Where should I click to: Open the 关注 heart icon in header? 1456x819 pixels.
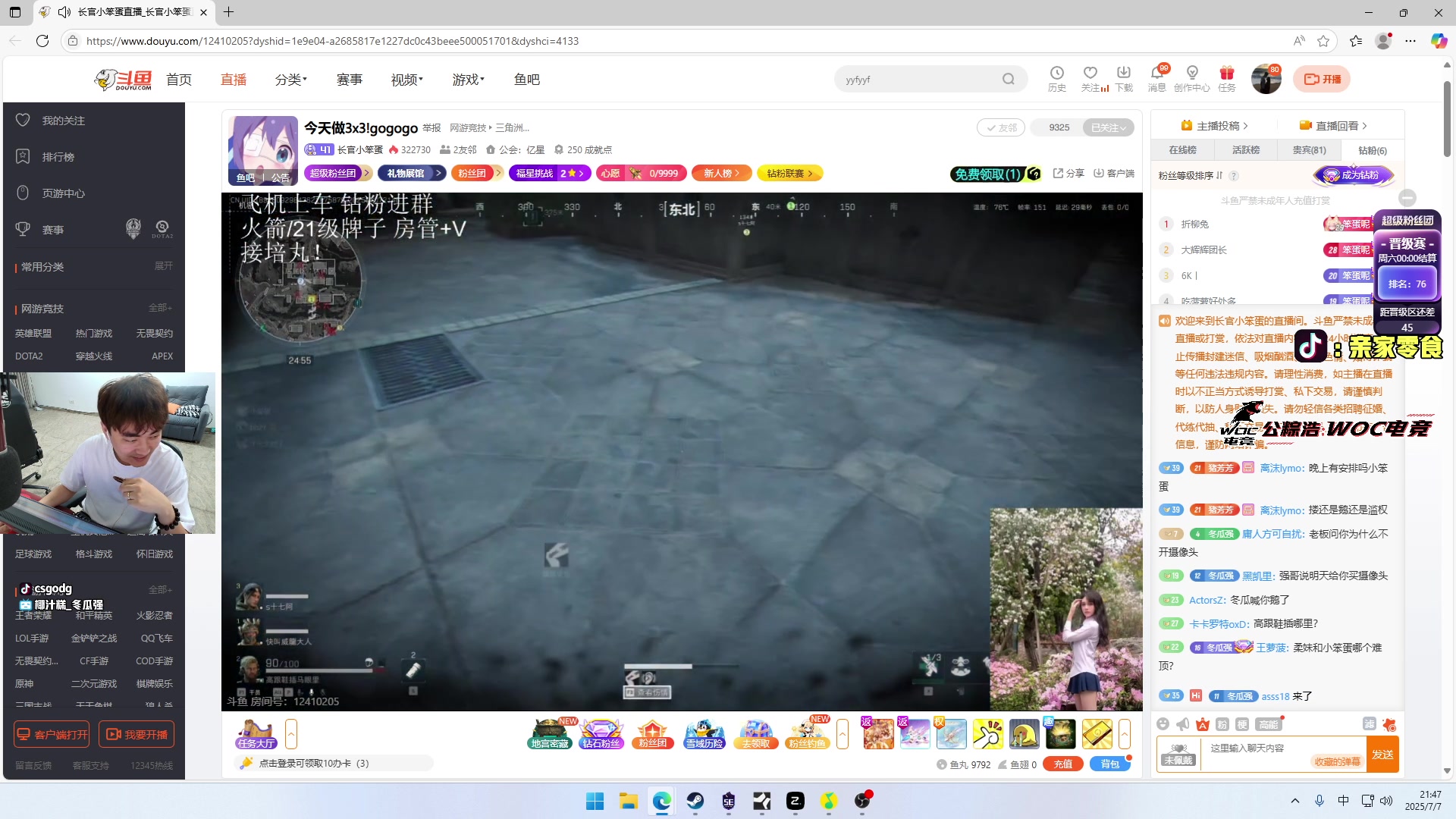click(x=1090, y=74)
